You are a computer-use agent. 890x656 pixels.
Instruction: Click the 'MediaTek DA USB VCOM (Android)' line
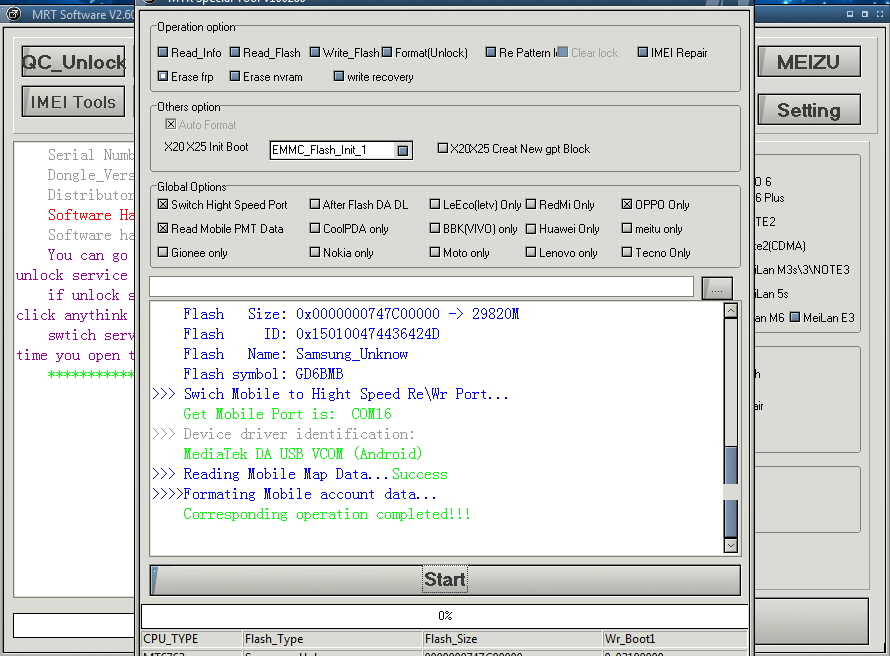coord(303,454)
